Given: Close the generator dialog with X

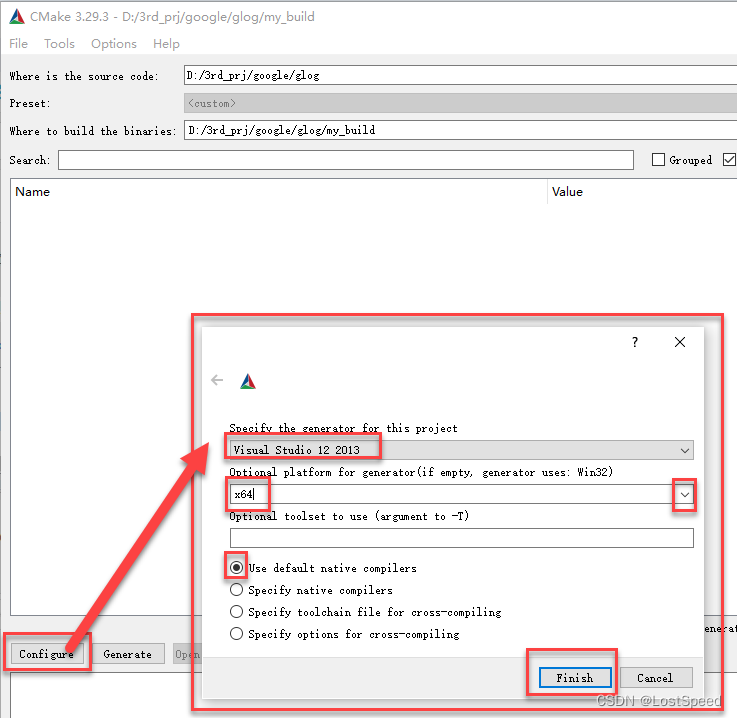Looking at the screenshot, I should click(x=680, y=342).
